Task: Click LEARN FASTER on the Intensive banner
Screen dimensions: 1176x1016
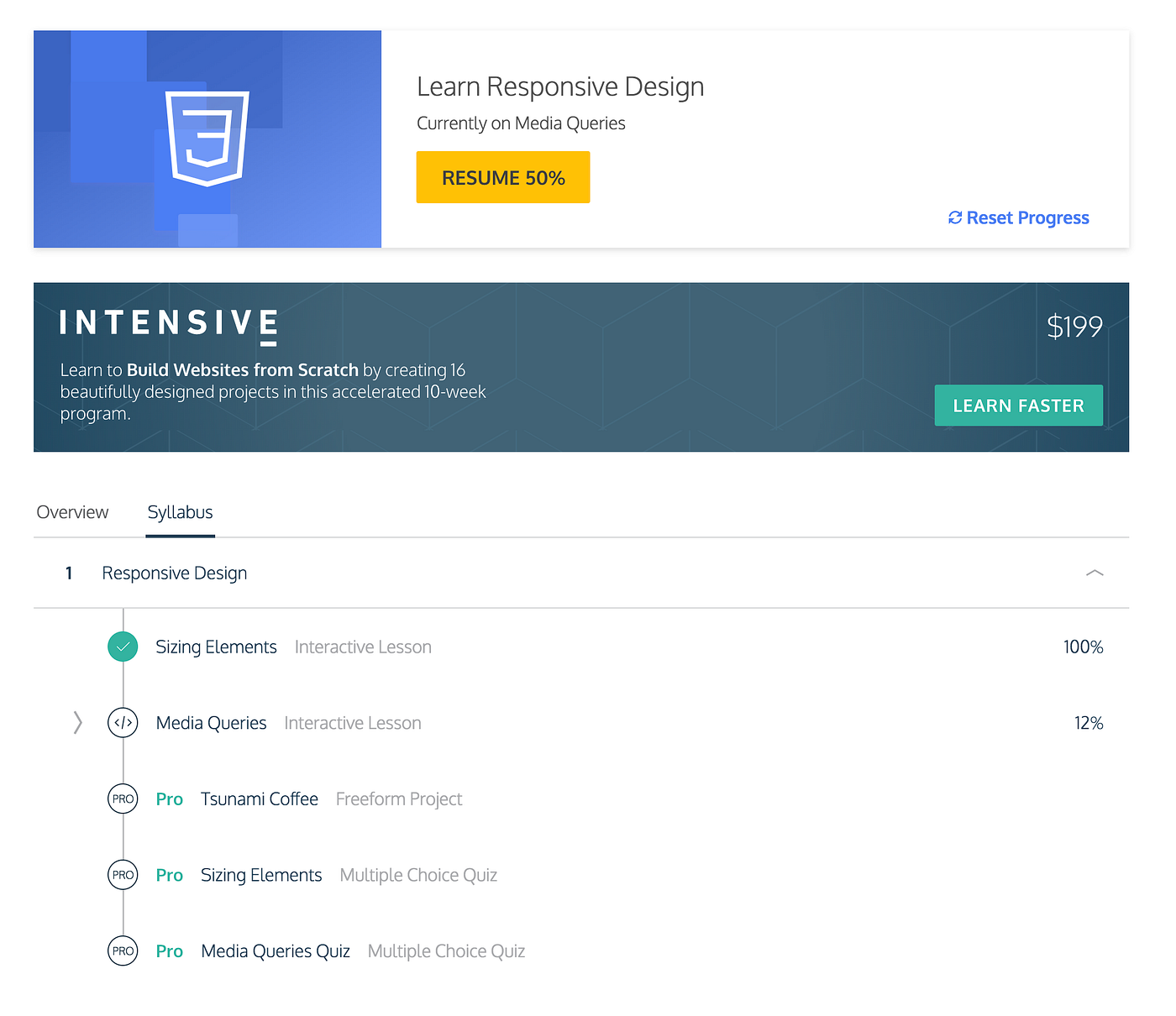Action: click(x=1018, y=405)
